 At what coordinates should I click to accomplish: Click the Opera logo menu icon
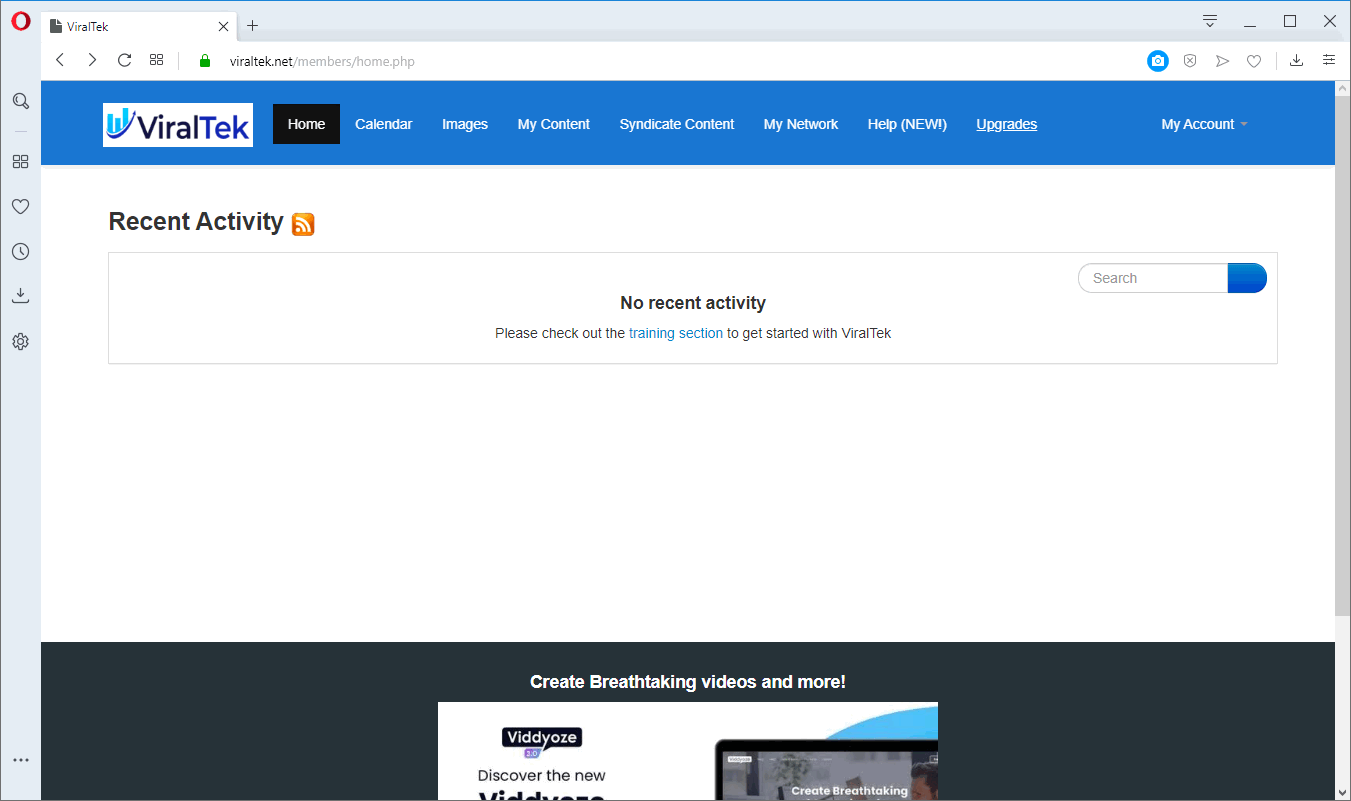tap(21, 21)
